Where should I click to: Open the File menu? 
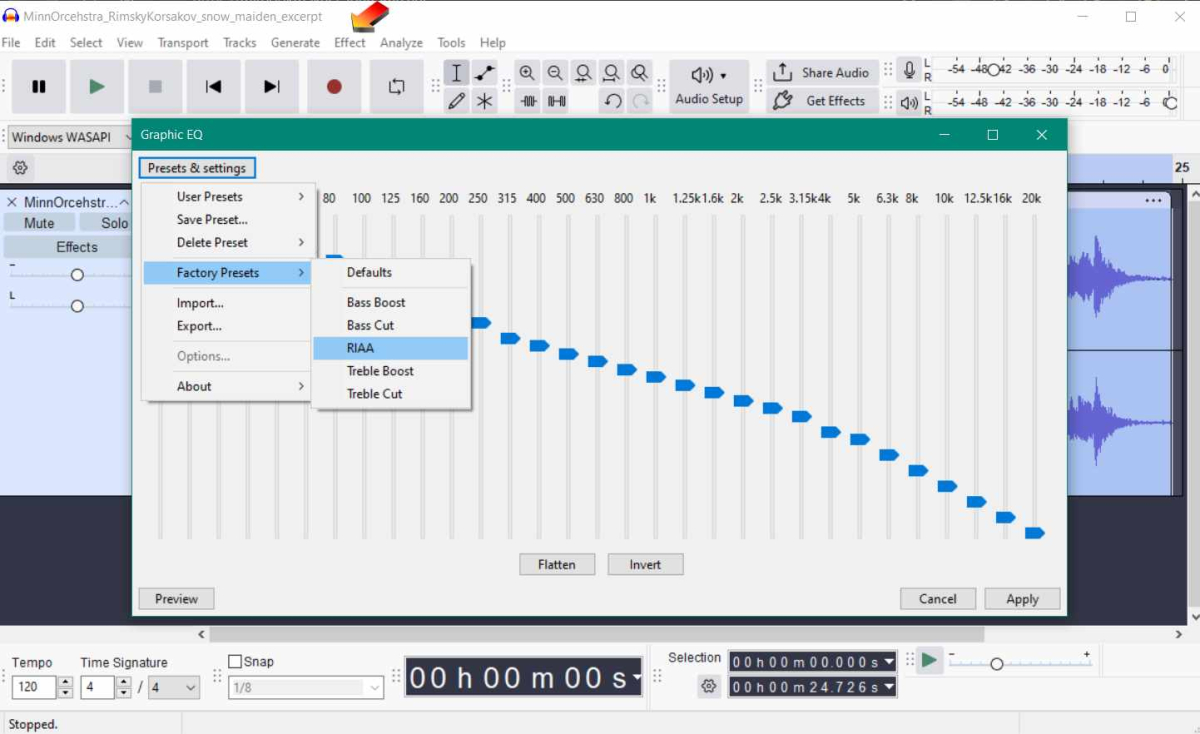pyautogui.click(x=11, y=43)
